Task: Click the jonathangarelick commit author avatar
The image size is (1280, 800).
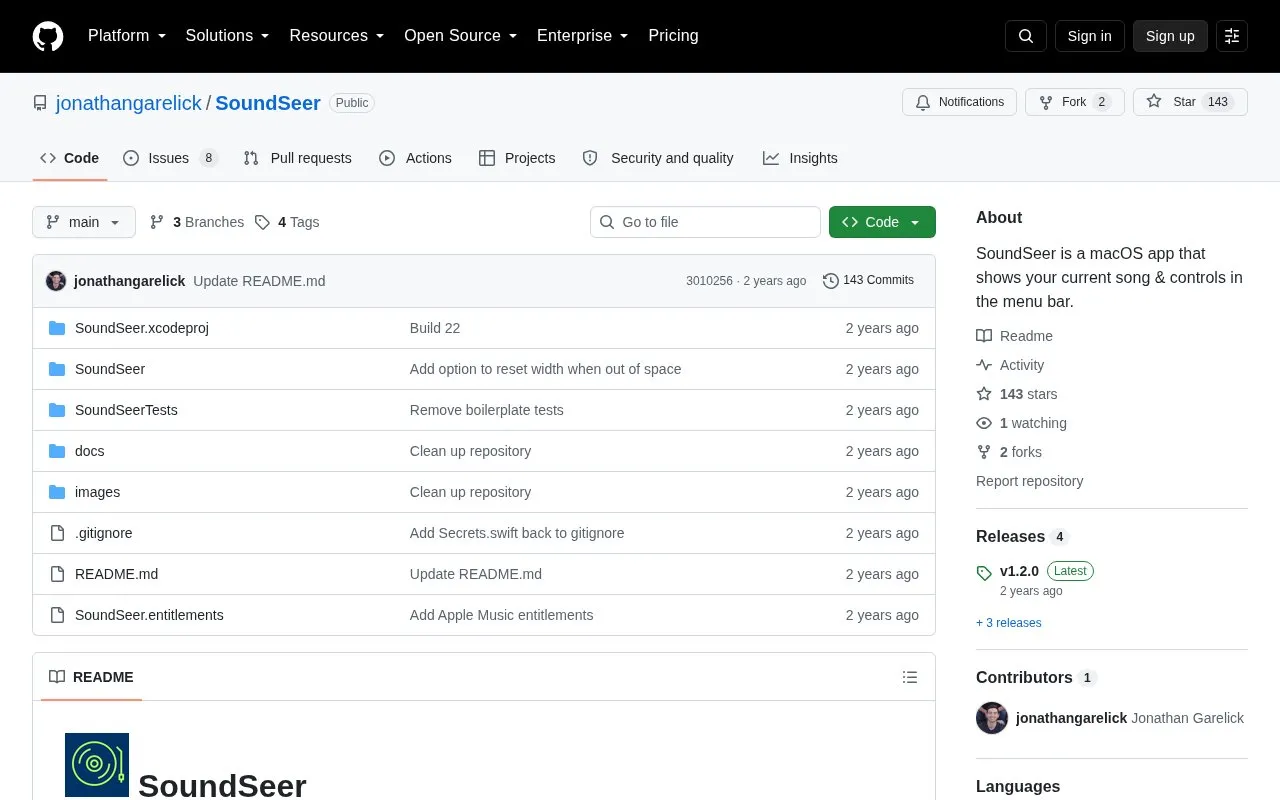Action: (56, 281)
